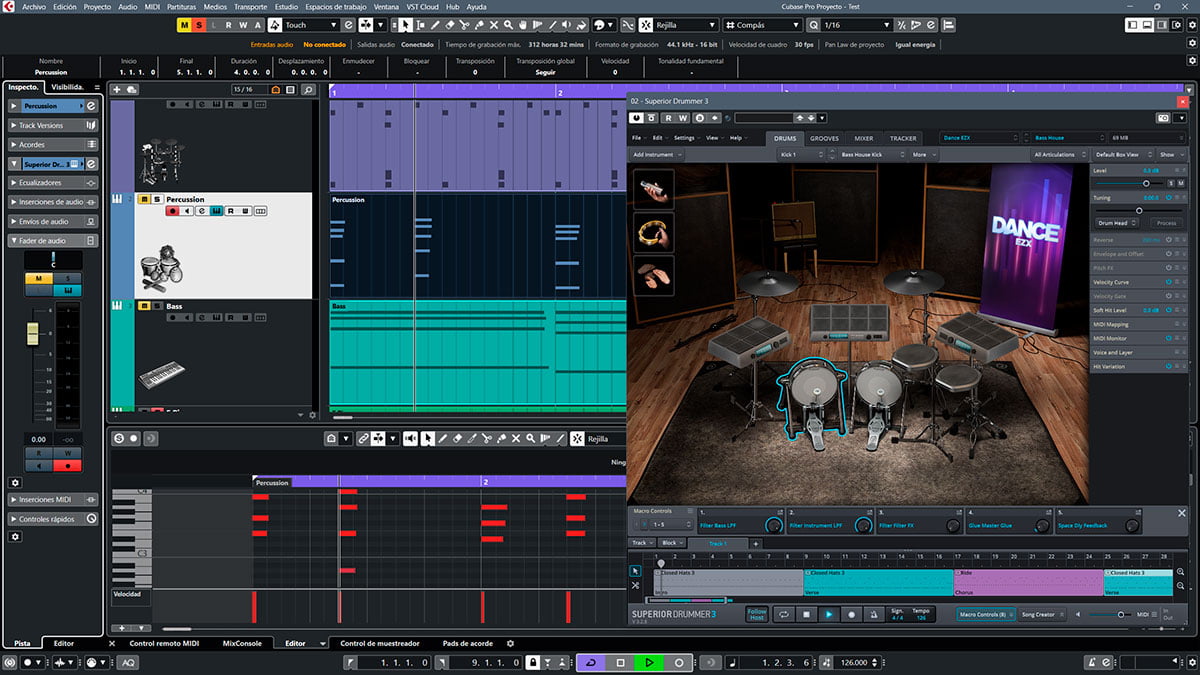Viewport: 1200px width, 675px height.
Task: Toggle record enable on the Percussion track
Action: click(172, 211)
